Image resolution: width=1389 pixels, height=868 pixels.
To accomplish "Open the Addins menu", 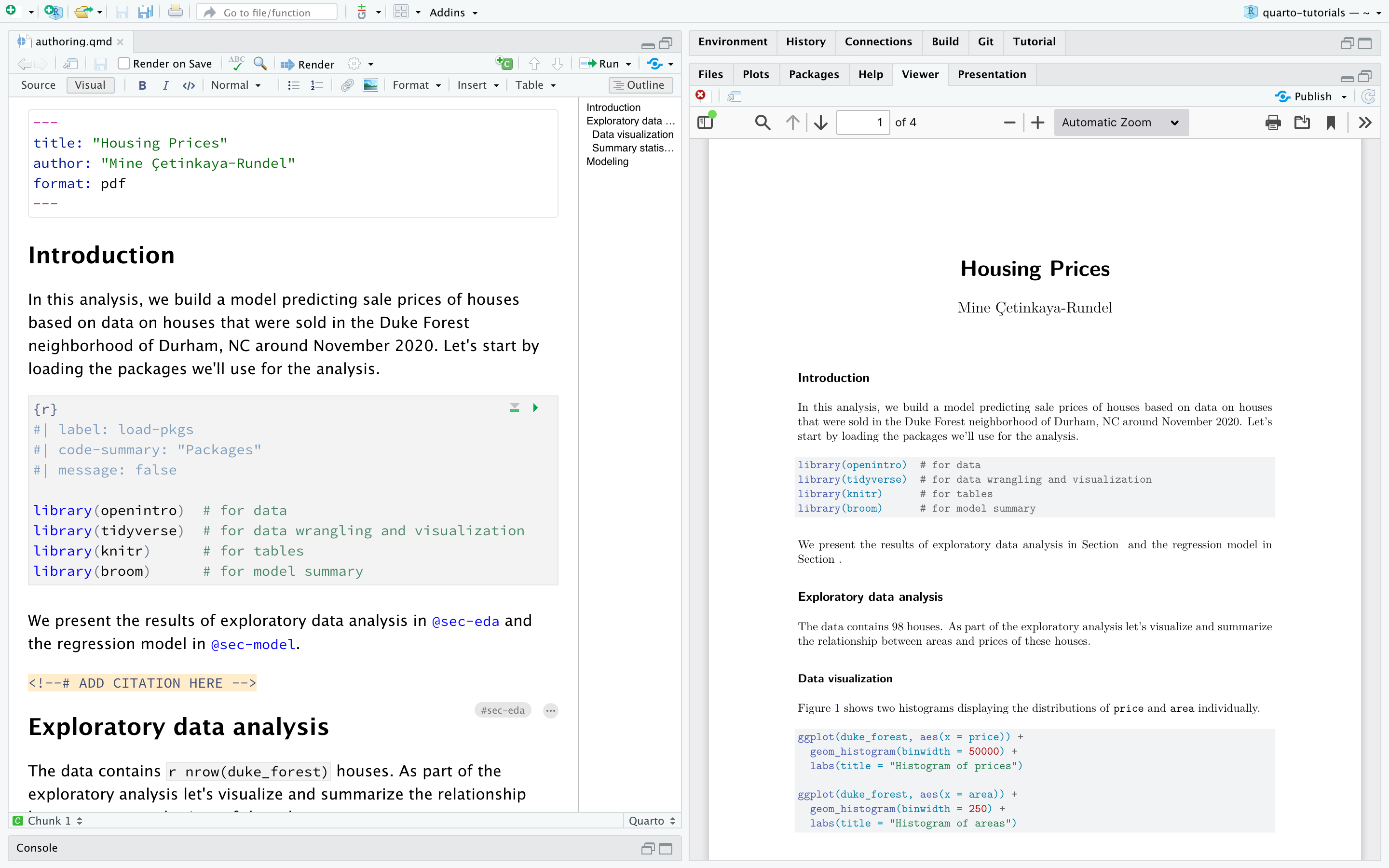I will [453, 12].
